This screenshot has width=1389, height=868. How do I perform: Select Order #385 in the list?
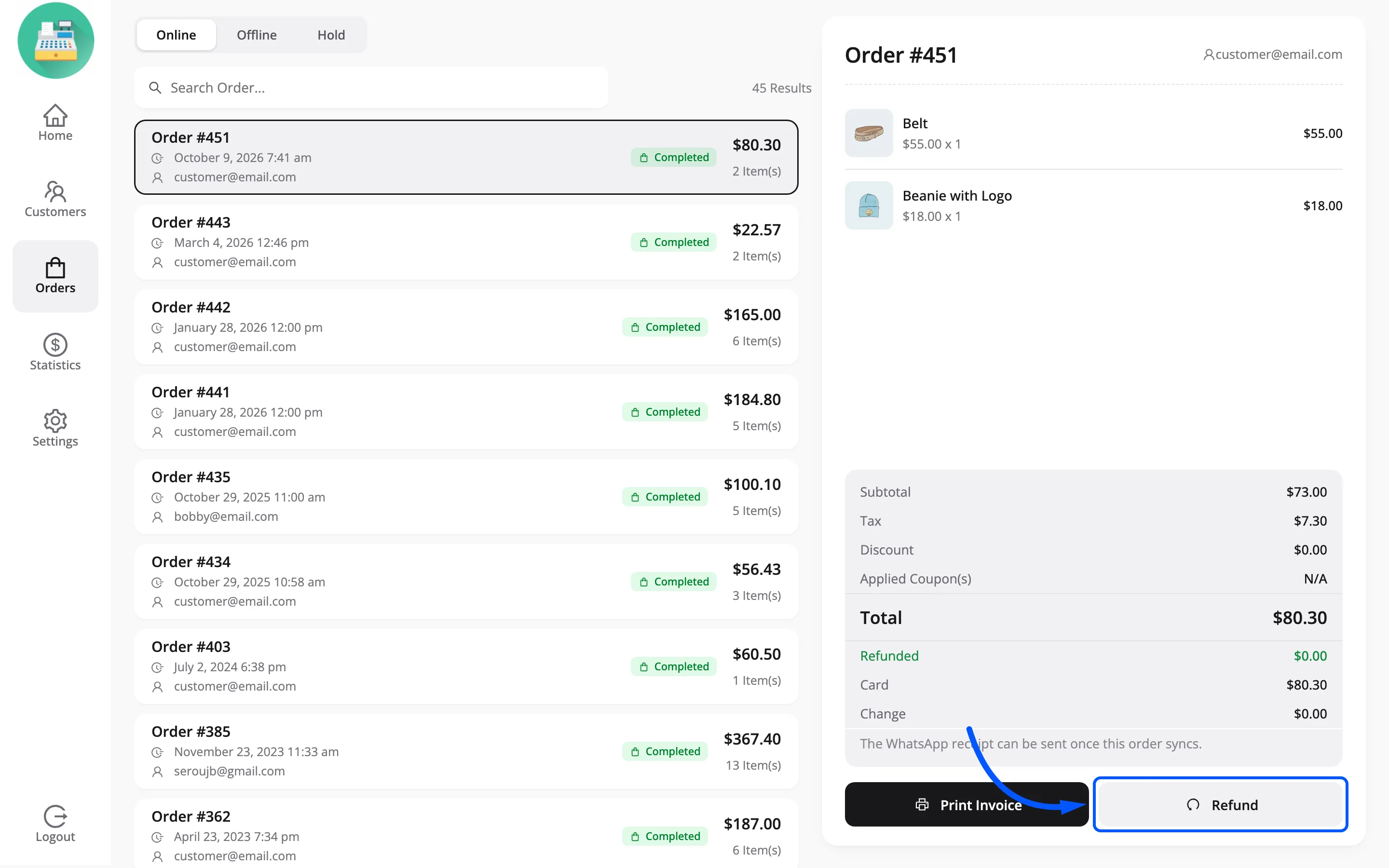click(466, 751)
